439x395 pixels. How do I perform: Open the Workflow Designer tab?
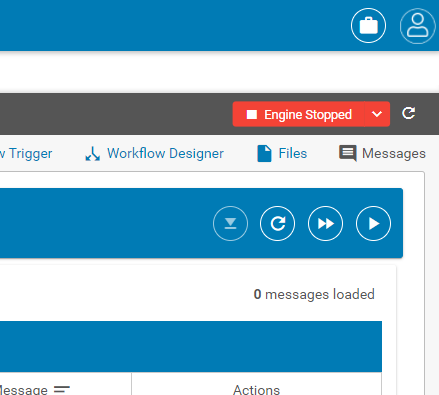click(x=154, y=153)
